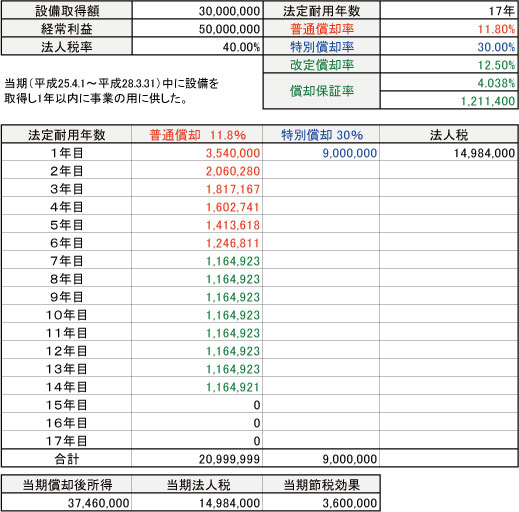Click the blue 特別償却率 label
The height and width of the screenshot is (512, 519).
pyautogui.click(x=322, y=47)
